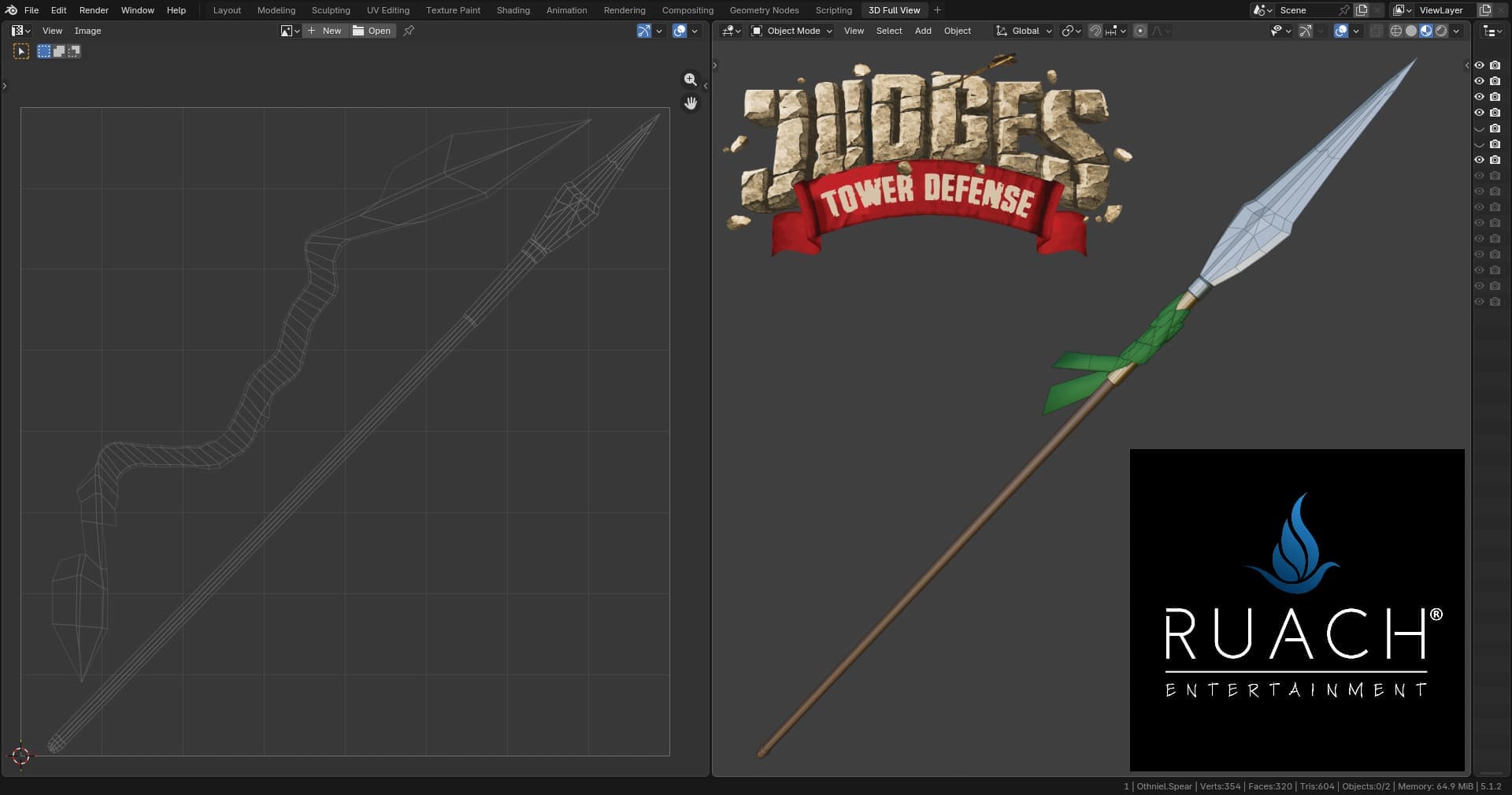Open the File menu
Image resolution: width=1512 pixels, height=795 pixels.
(31, 10)
